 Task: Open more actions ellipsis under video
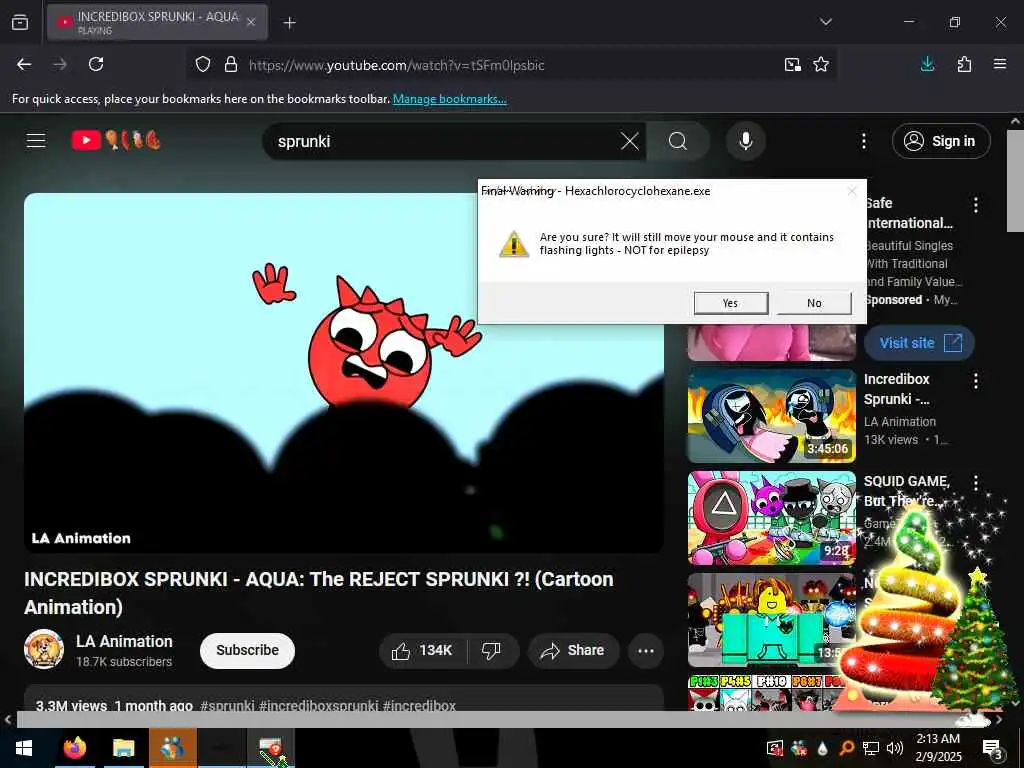[646, 650]
